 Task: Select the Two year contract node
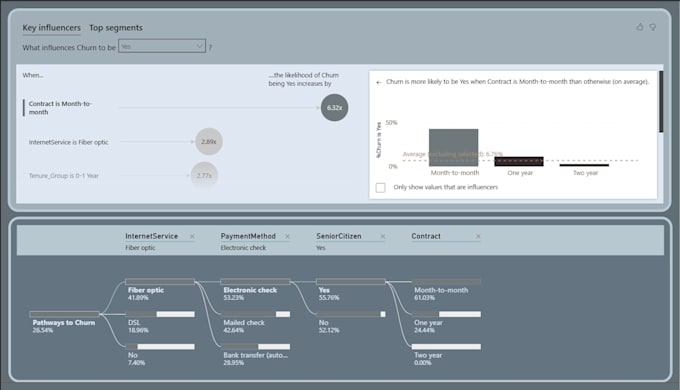pos(446,347)
